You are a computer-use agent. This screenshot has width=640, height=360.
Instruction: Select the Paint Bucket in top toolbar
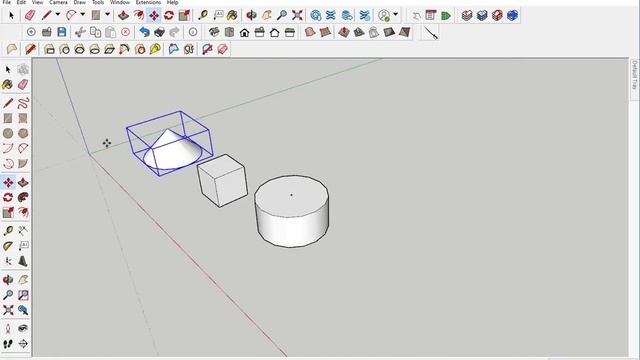coord(232,16)
